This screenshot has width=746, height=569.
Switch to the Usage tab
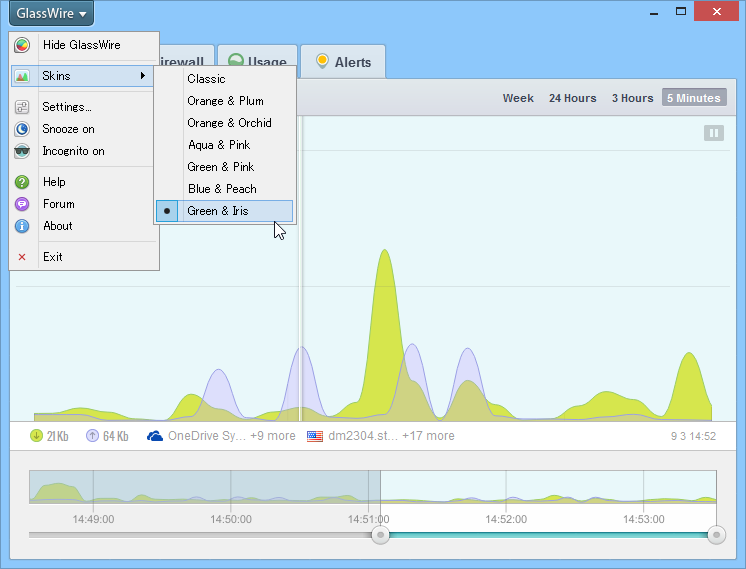coord(257,56)
